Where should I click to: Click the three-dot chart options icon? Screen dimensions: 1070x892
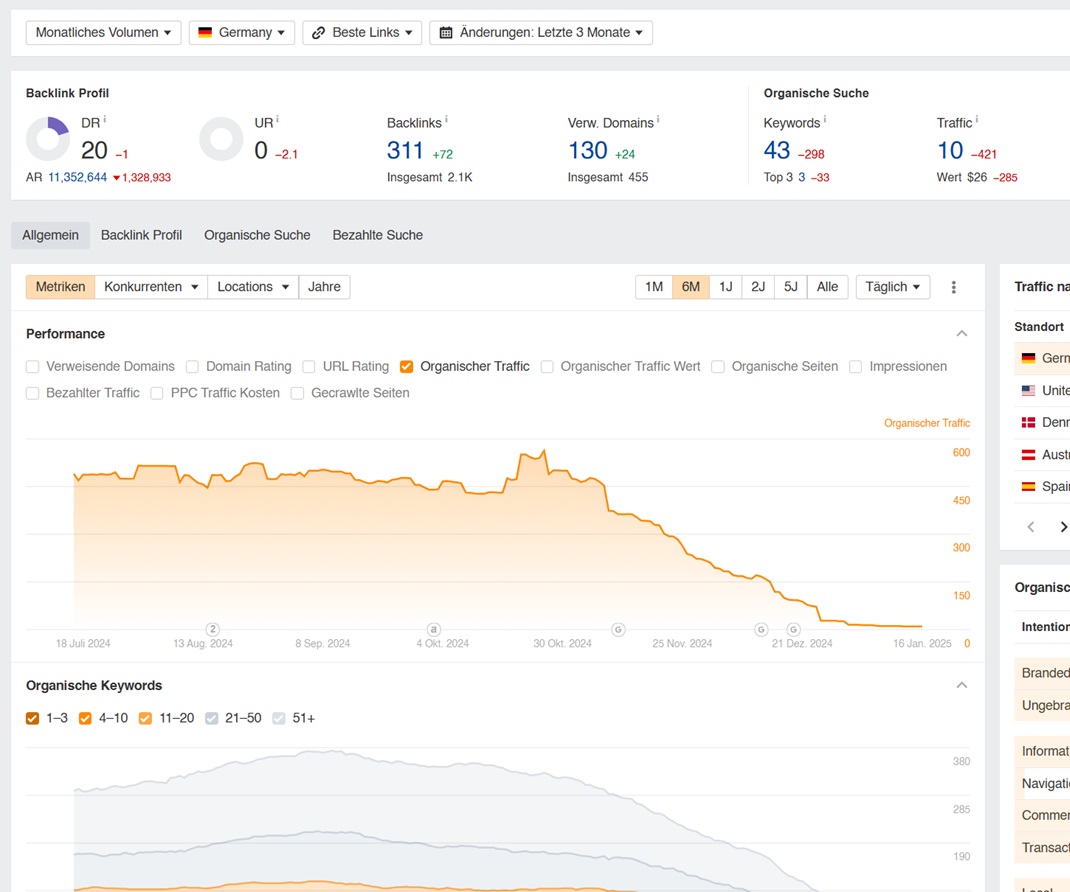coord(953,287)
